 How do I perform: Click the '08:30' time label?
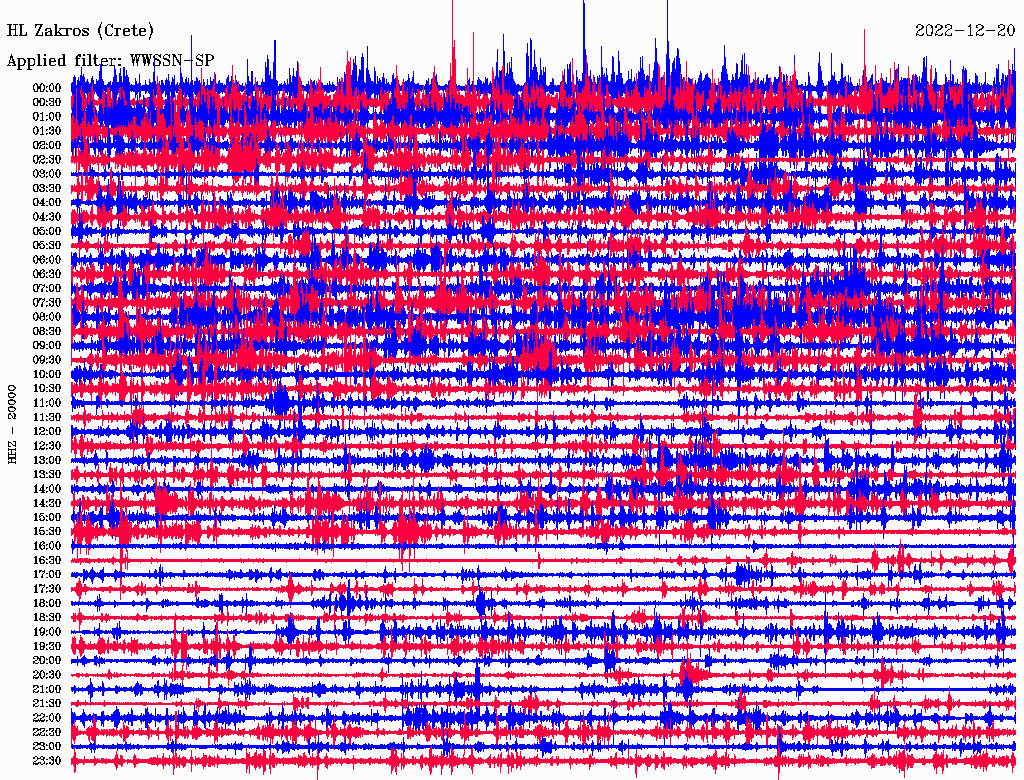47,331
